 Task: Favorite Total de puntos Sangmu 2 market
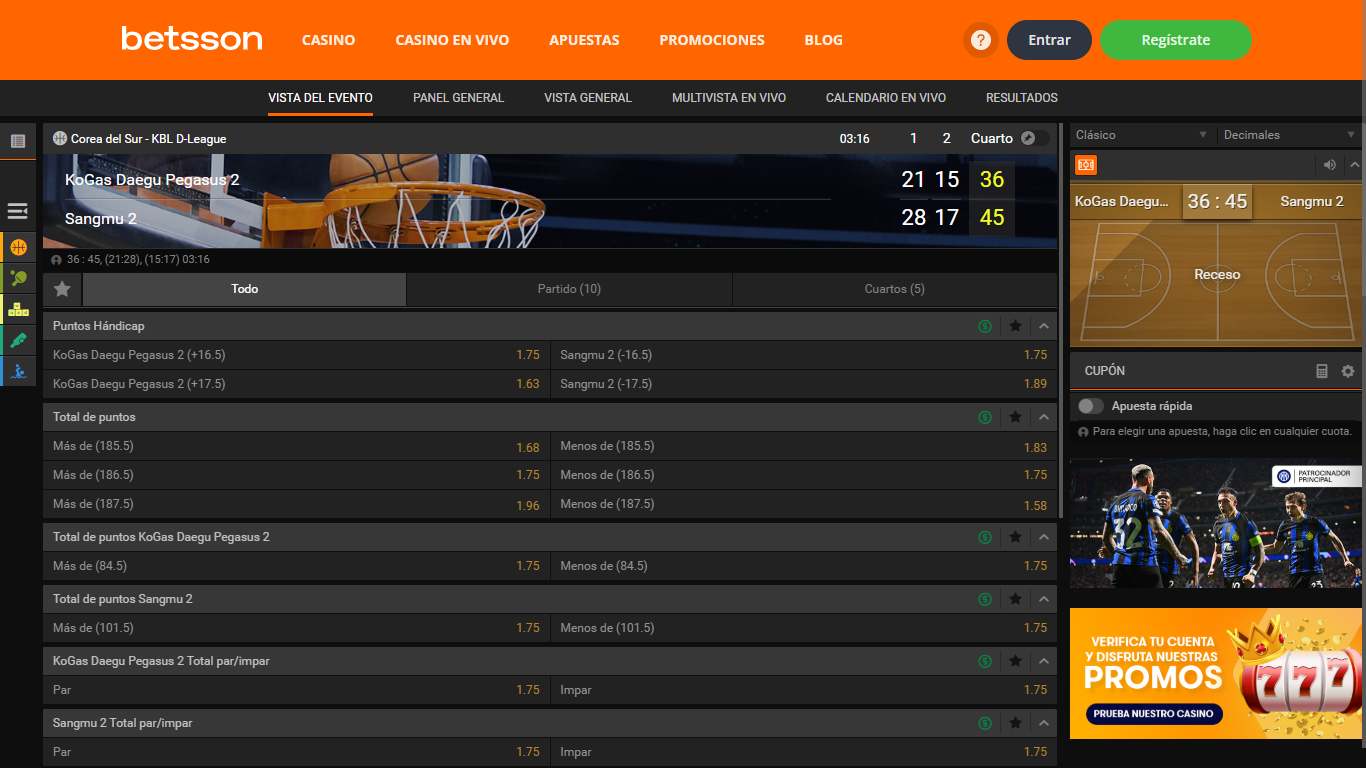click(1015, 599)
